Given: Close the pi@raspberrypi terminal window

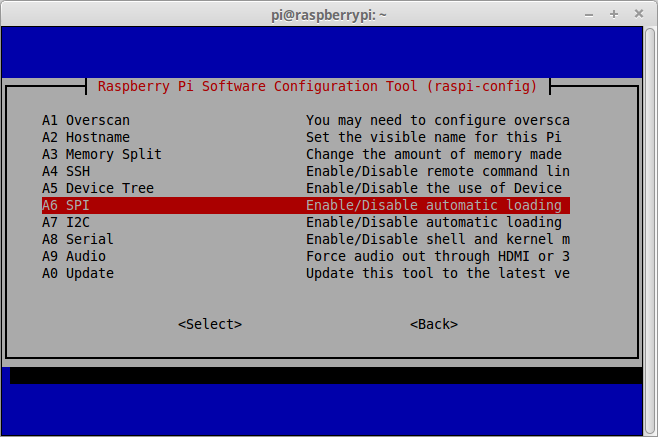Looking at the screenshot, I should coord(639,14).
